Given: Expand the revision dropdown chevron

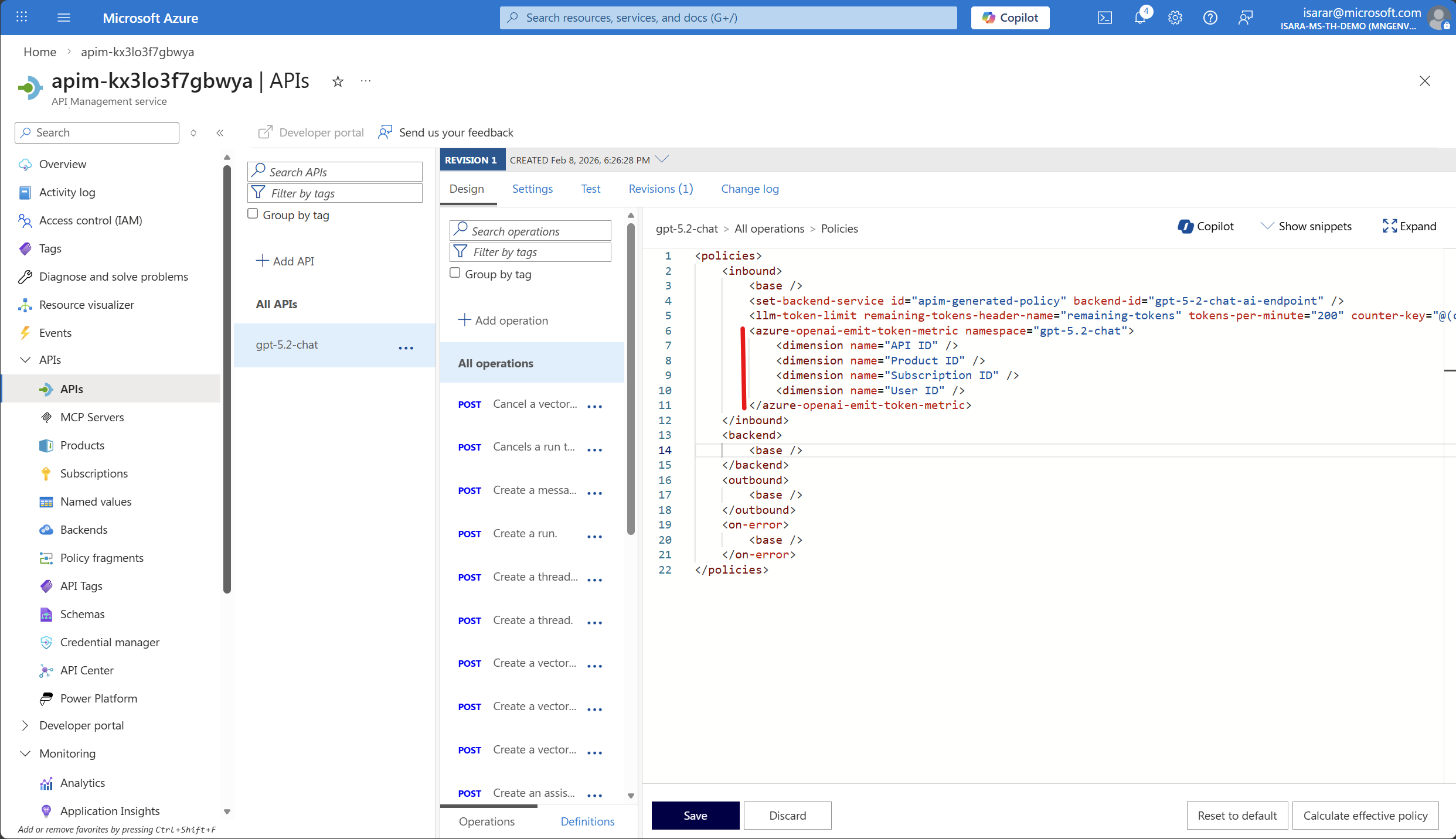Looking at the screenshot, I should coord(662,159).
